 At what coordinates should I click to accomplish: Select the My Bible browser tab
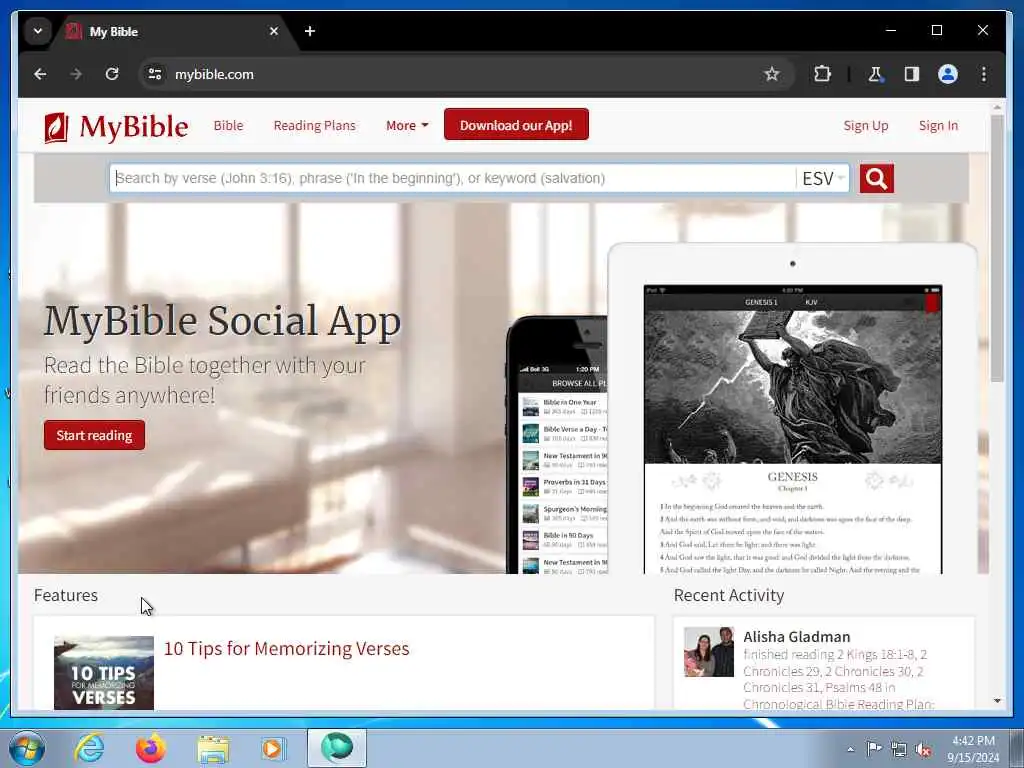tap(173, 31)
